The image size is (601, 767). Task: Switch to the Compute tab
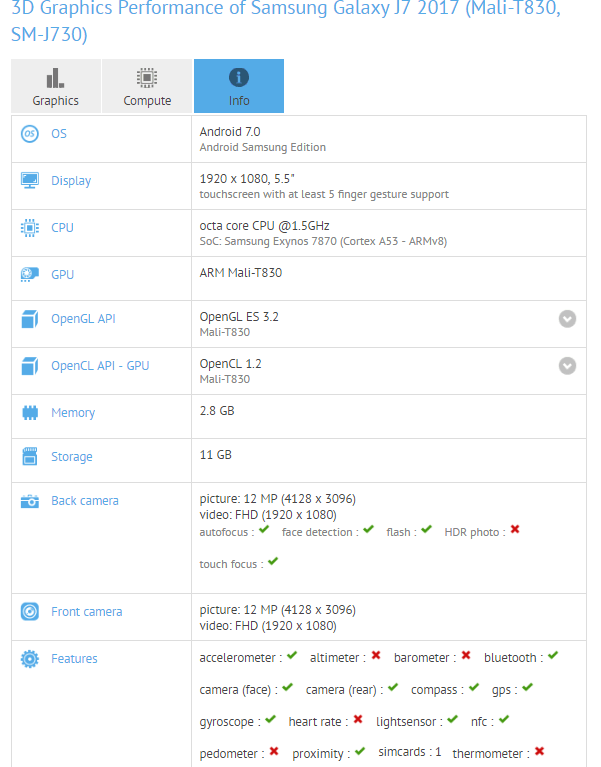pos(147,86)
